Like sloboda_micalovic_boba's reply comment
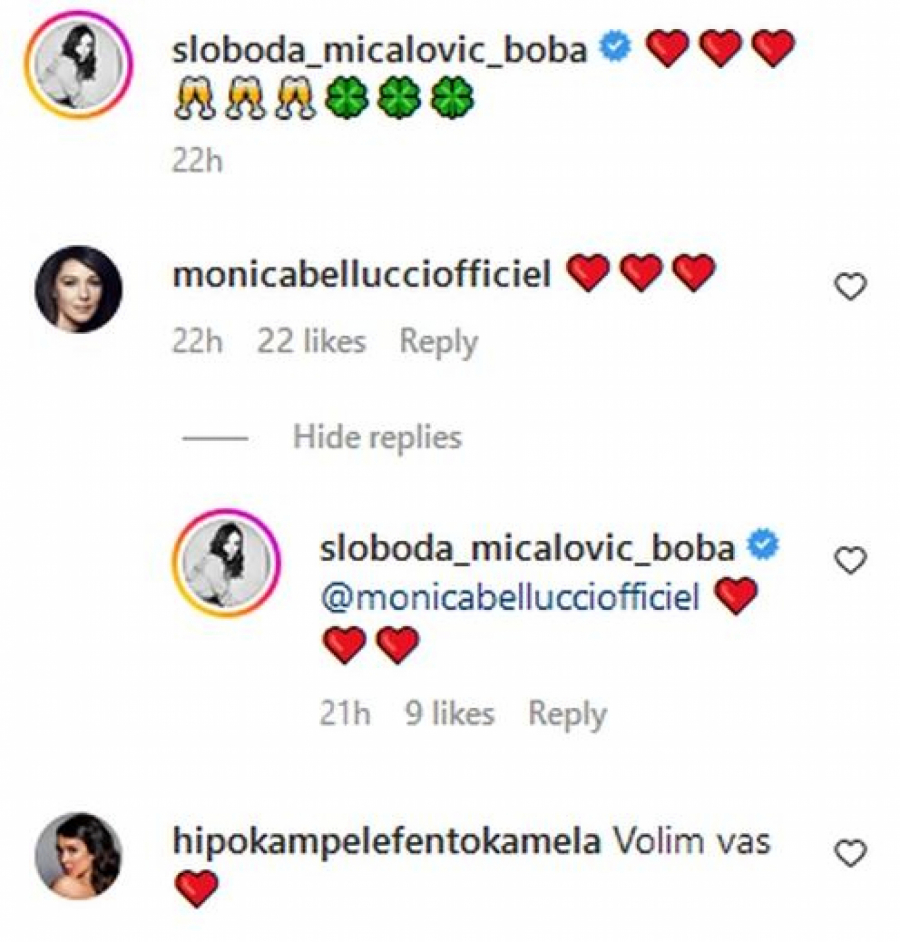Screen dimensions: 900x942 (850, 561)
